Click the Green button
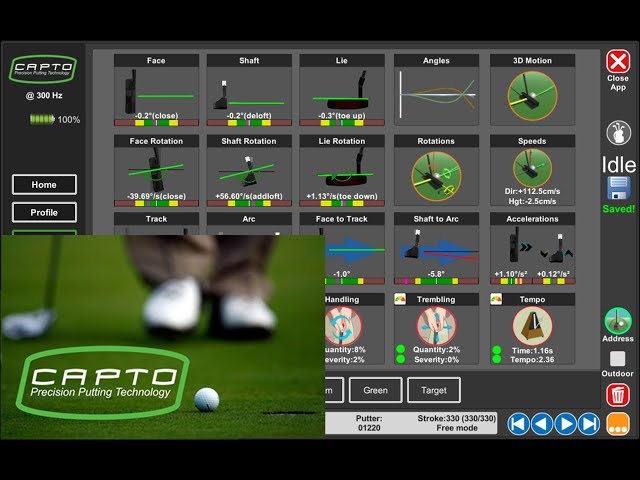The height and width of the screenshot is (480, 640). [376, 390]
